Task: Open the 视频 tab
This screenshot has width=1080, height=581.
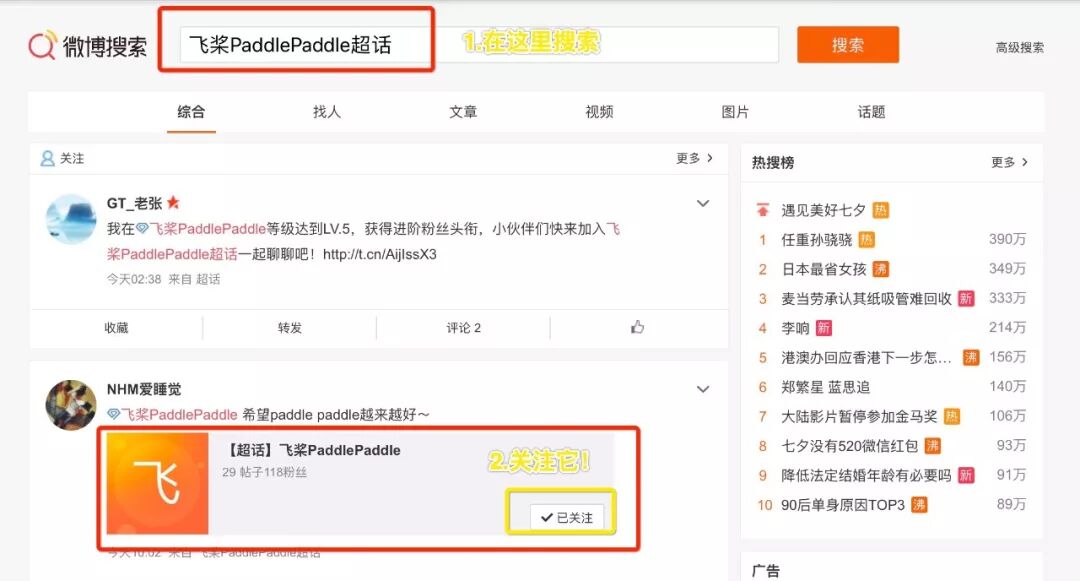Action: tap(599, 112)
